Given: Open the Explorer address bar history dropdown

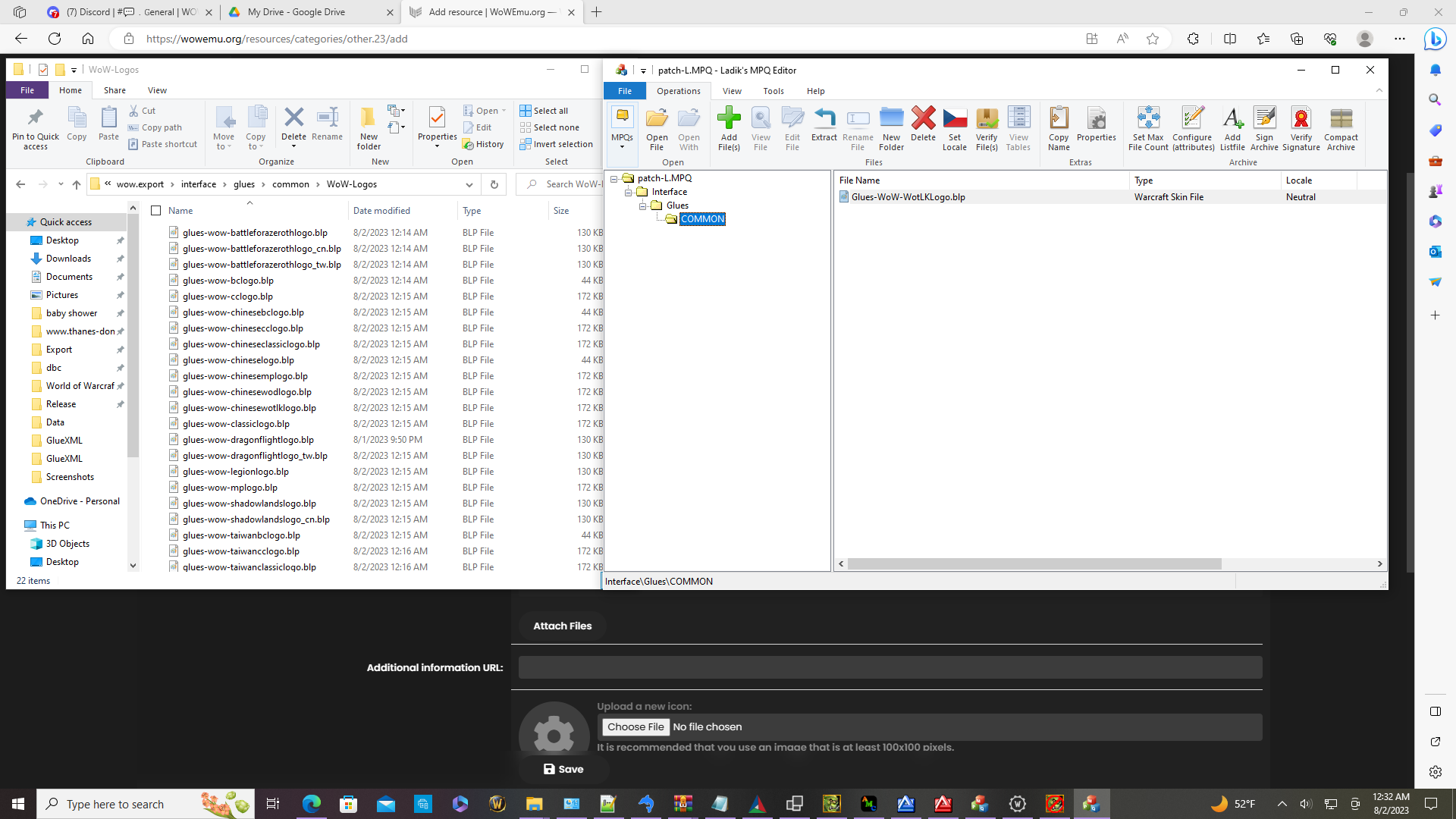Looking at the screenshot, I should (469, 184).
